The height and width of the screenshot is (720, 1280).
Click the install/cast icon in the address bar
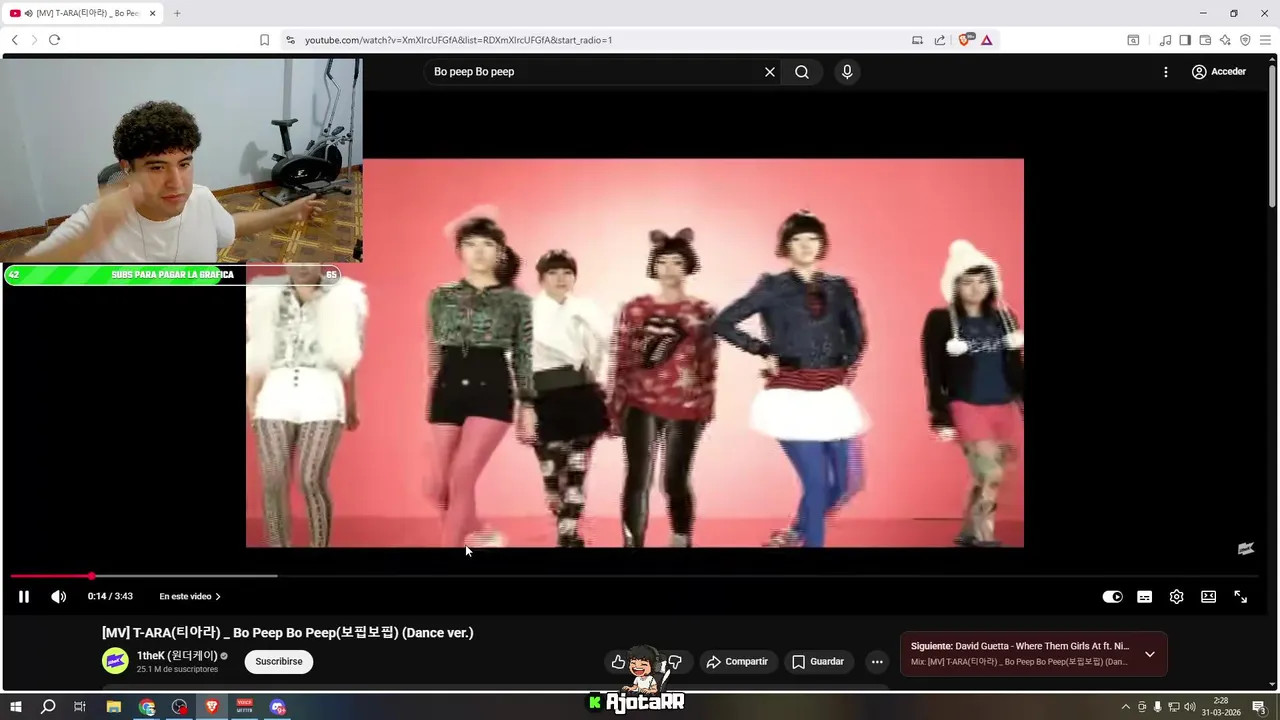pyautogui.click(x=917, y=40)
